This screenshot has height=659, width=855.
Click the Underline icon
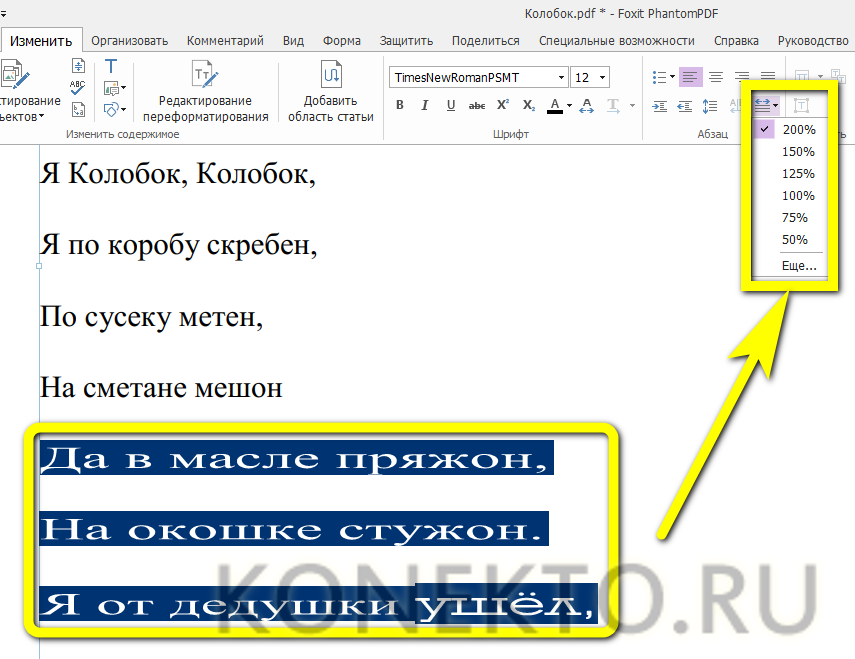(x=450, y=105)
